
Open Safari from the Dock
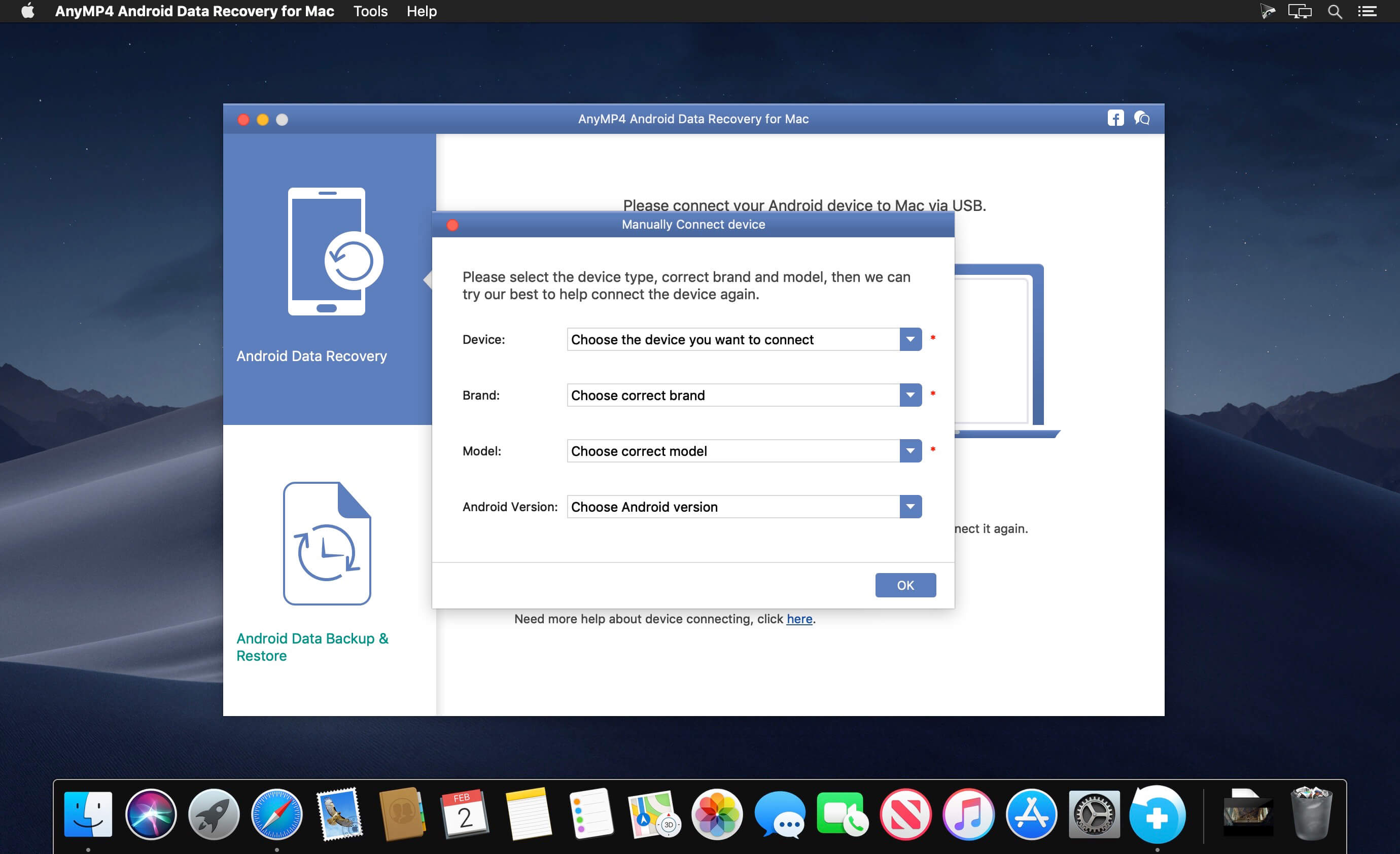277,815
